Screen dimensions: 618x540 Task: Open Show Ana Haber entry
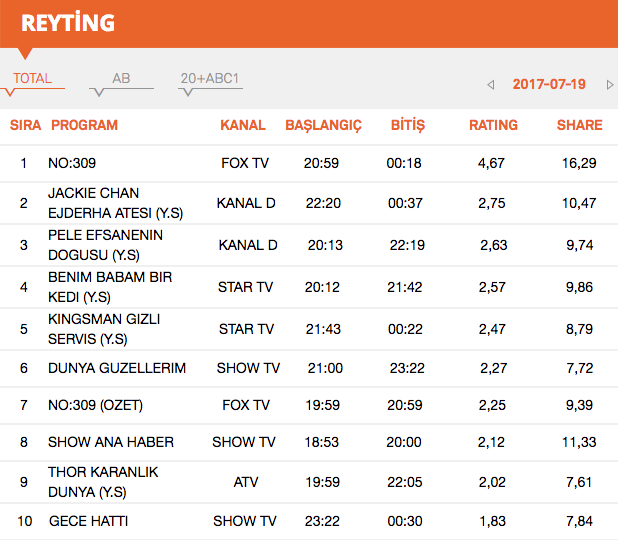coord(111,442)
